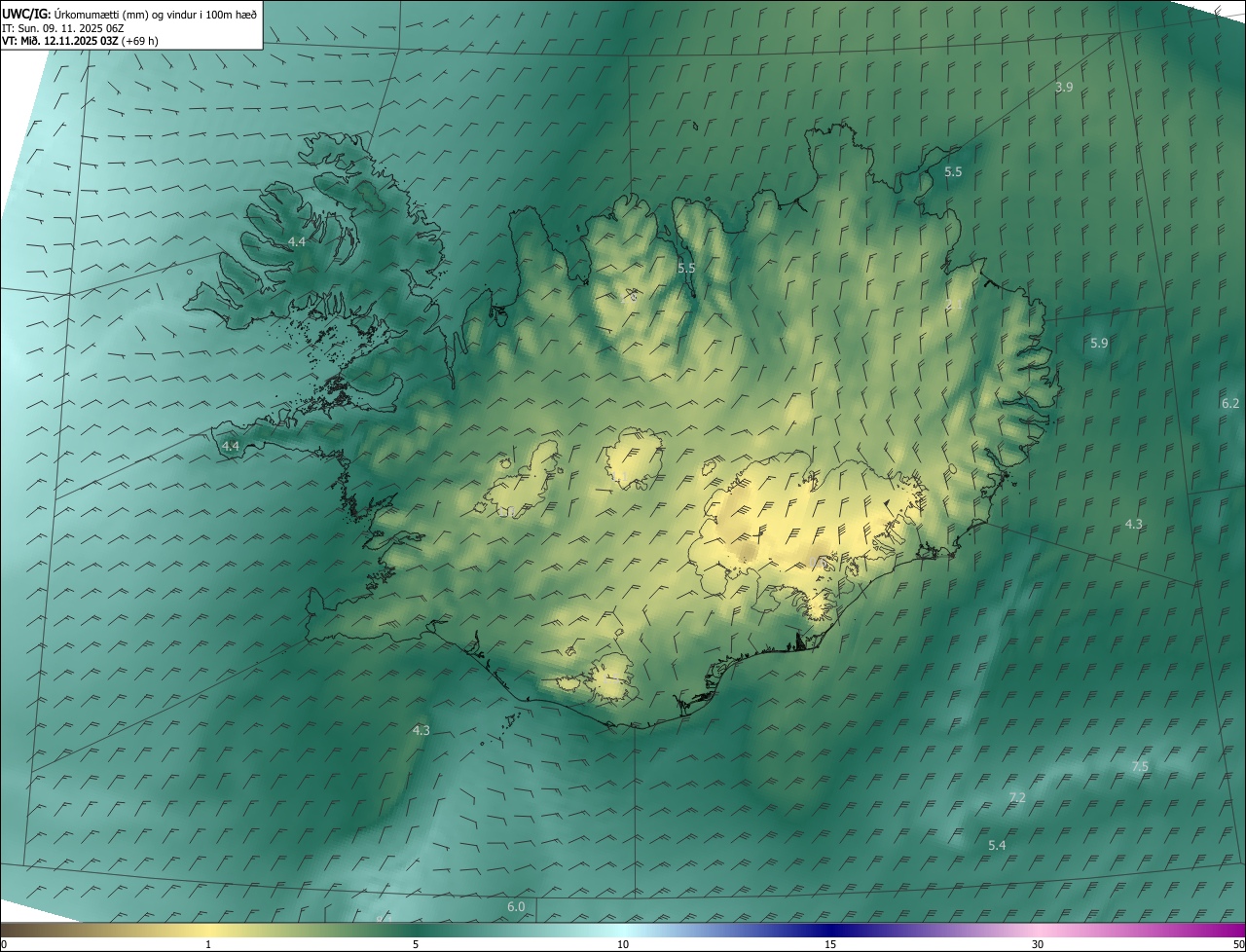Click the 7.5 value label on the map
Image resolution: width=1246 pixels, height=952 pixels.
(x=1140, y=767)
